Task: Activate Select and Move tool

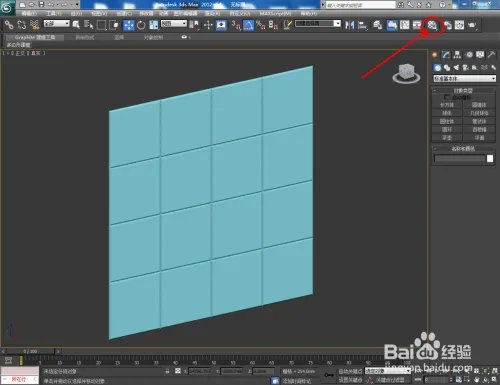Action: click(x=129, y=25)
